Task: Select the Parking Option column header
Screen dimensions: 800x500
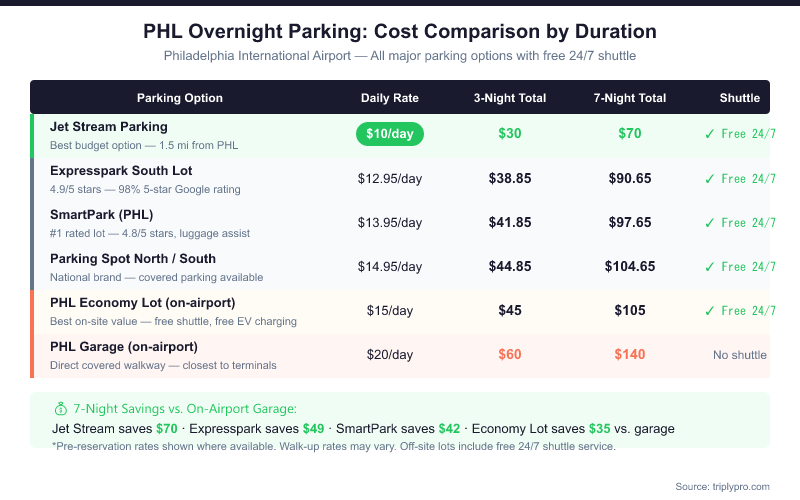Action: coord(180,98)
